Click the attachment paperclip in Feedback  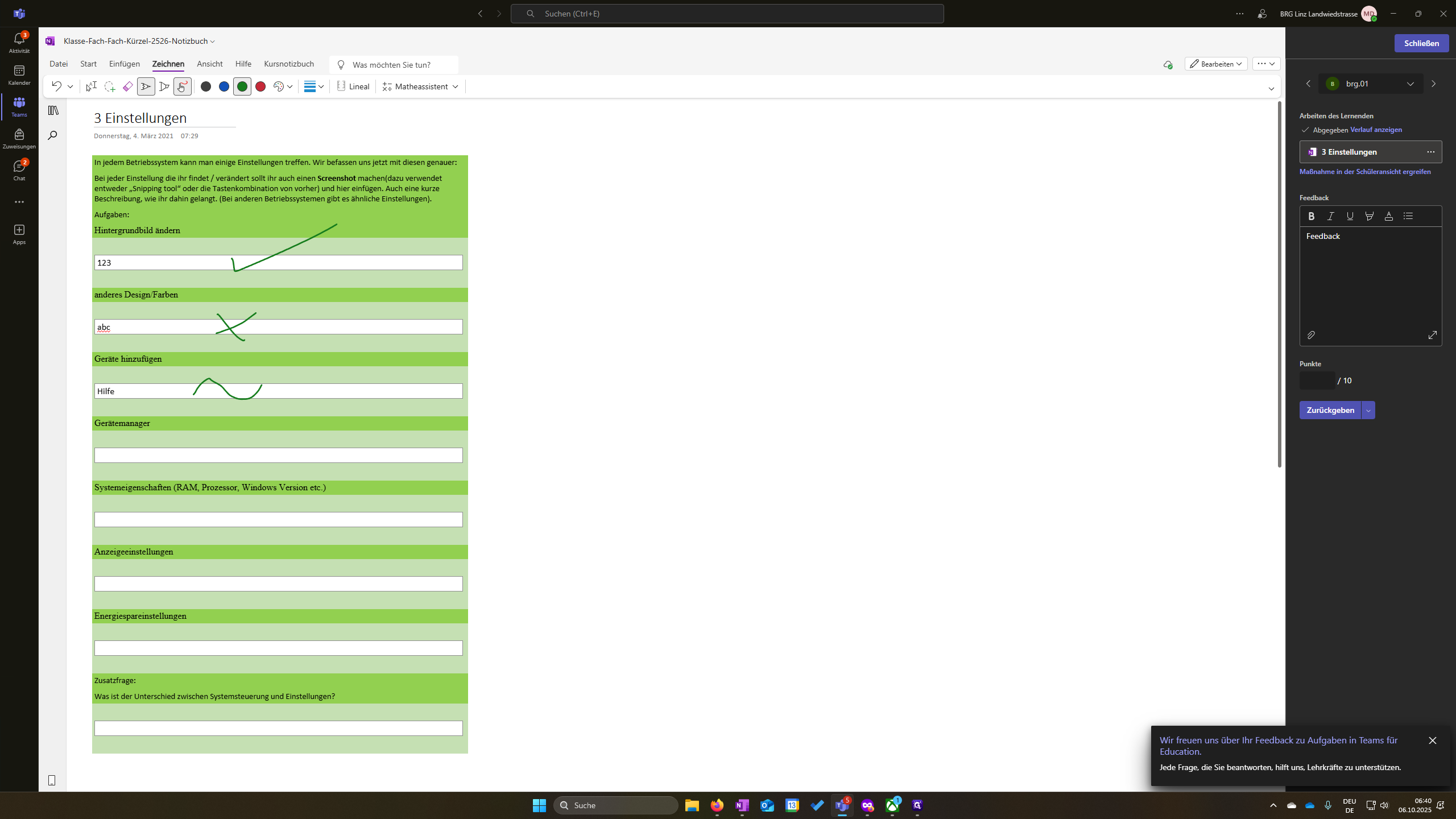click(x=1311, y=335)
